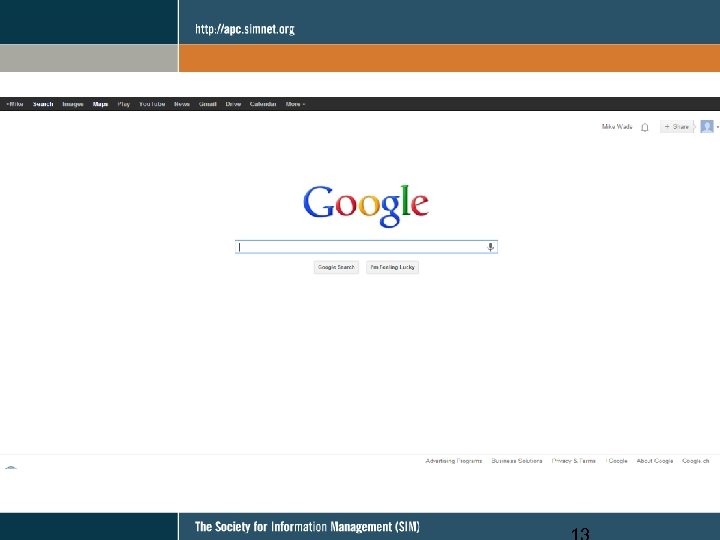720x540 pixels.
Task: Click the http://apc.simnet.org header text
Action: coord(245,29)
